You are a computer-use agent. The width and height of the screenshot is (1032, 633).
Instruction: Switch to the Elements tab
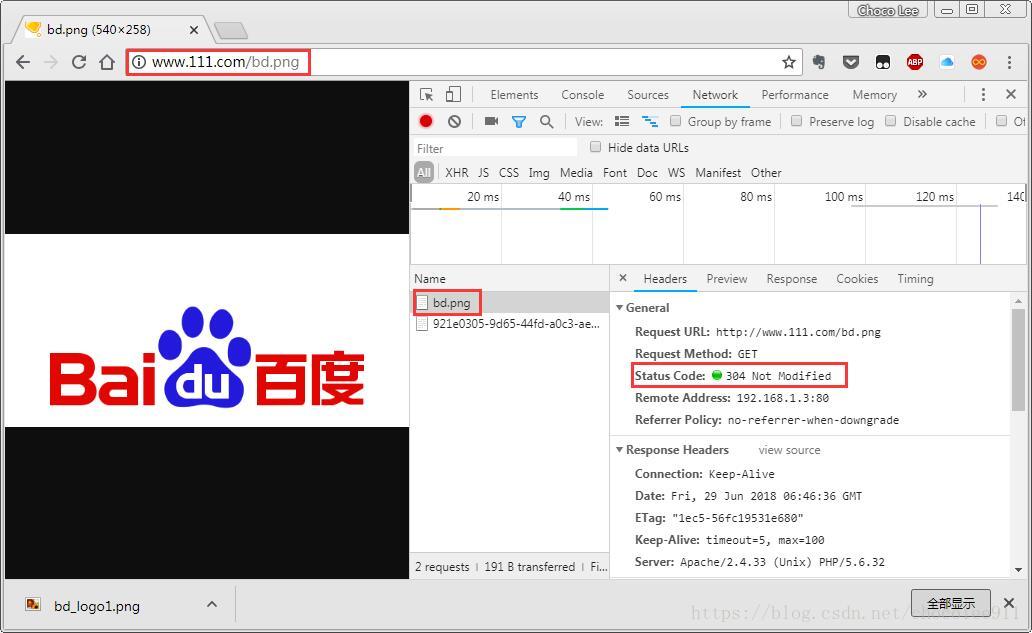(x=514, y=95)
